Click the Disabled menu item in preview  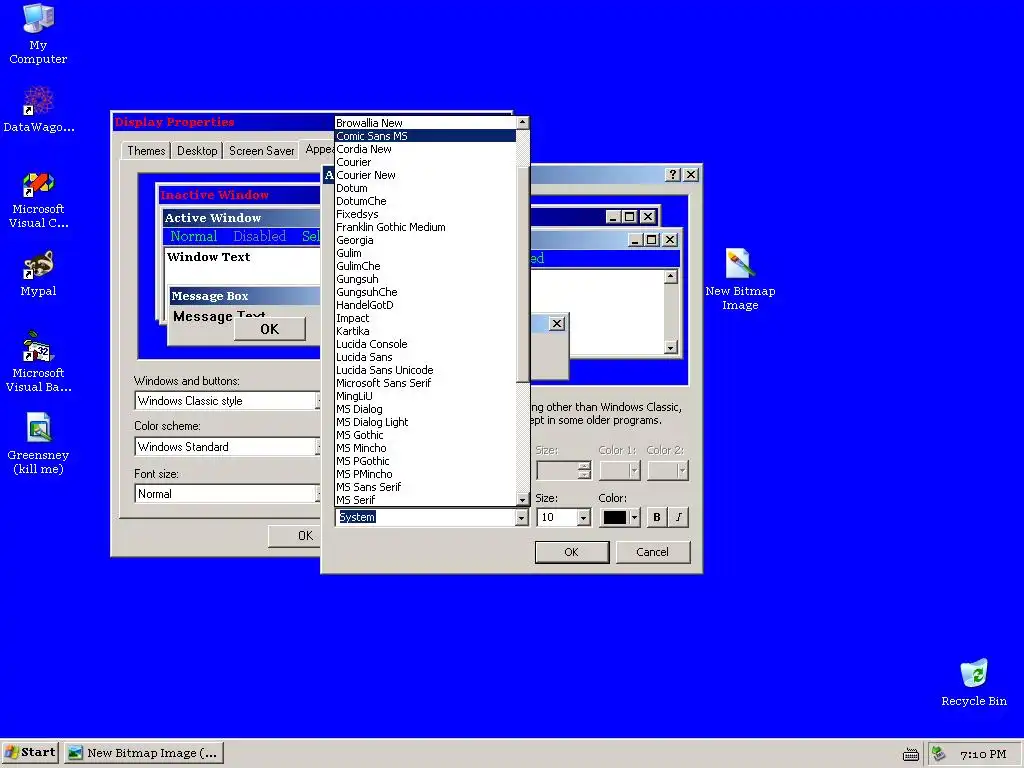259,236
